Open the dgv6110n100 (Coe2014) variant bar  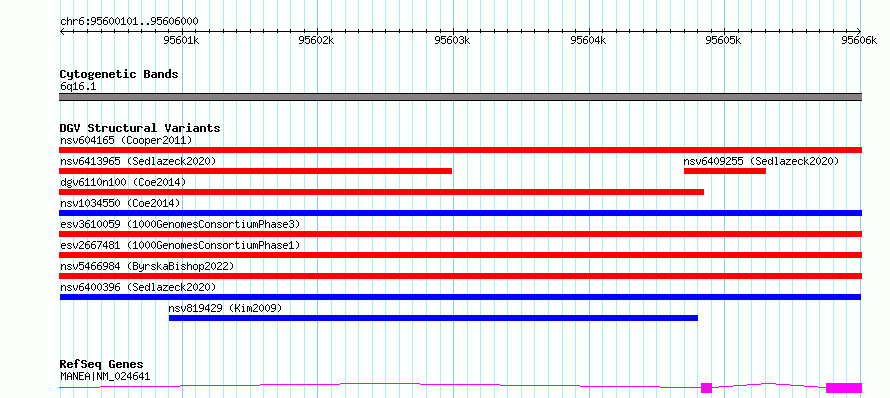(381, 192)
